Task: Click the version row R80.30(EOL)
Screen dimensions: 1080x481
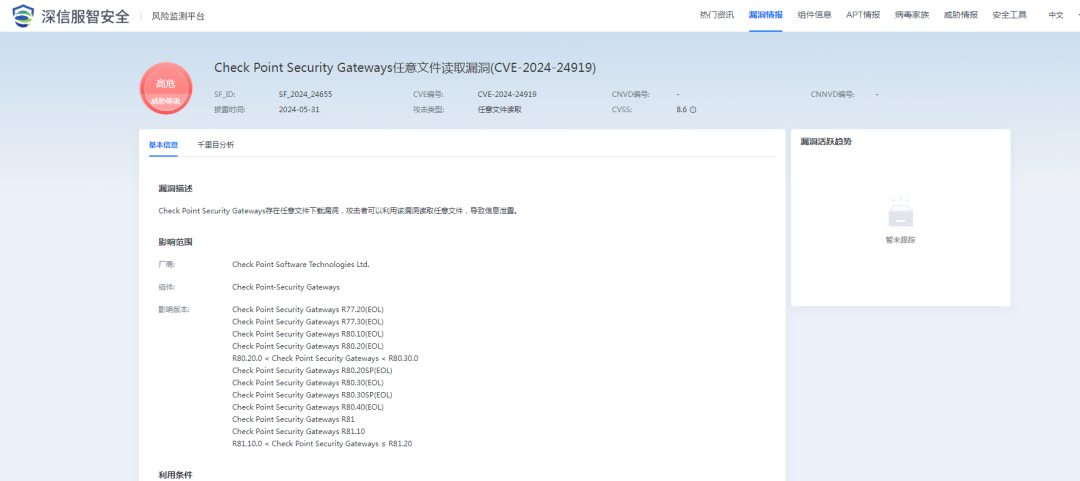Action: click(308, 382)
